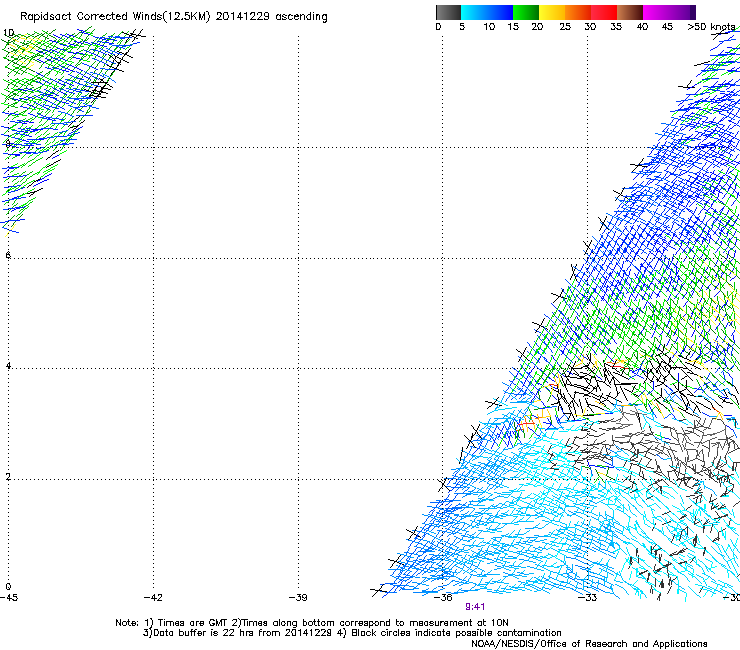Click the ">50 knots" legend label
The width and height of the screenshot is (740, 650).
click(711, 27)
